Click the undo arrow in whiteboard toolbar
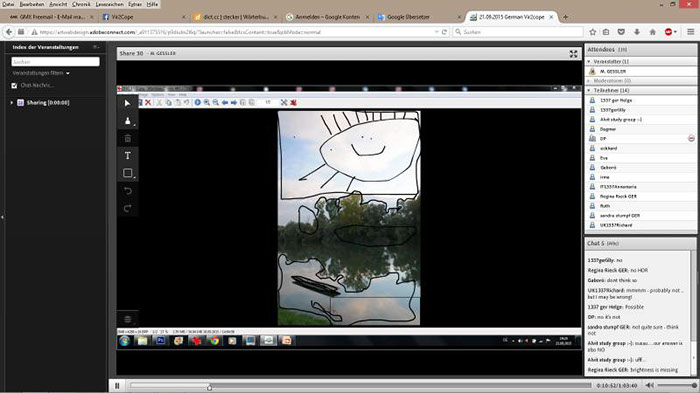 pos(128,191)
